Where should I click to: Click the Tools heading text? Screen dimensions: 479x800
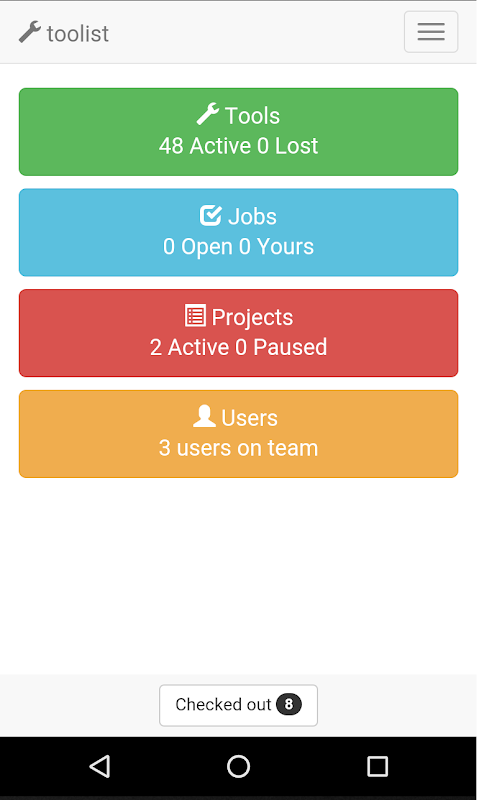253,116
